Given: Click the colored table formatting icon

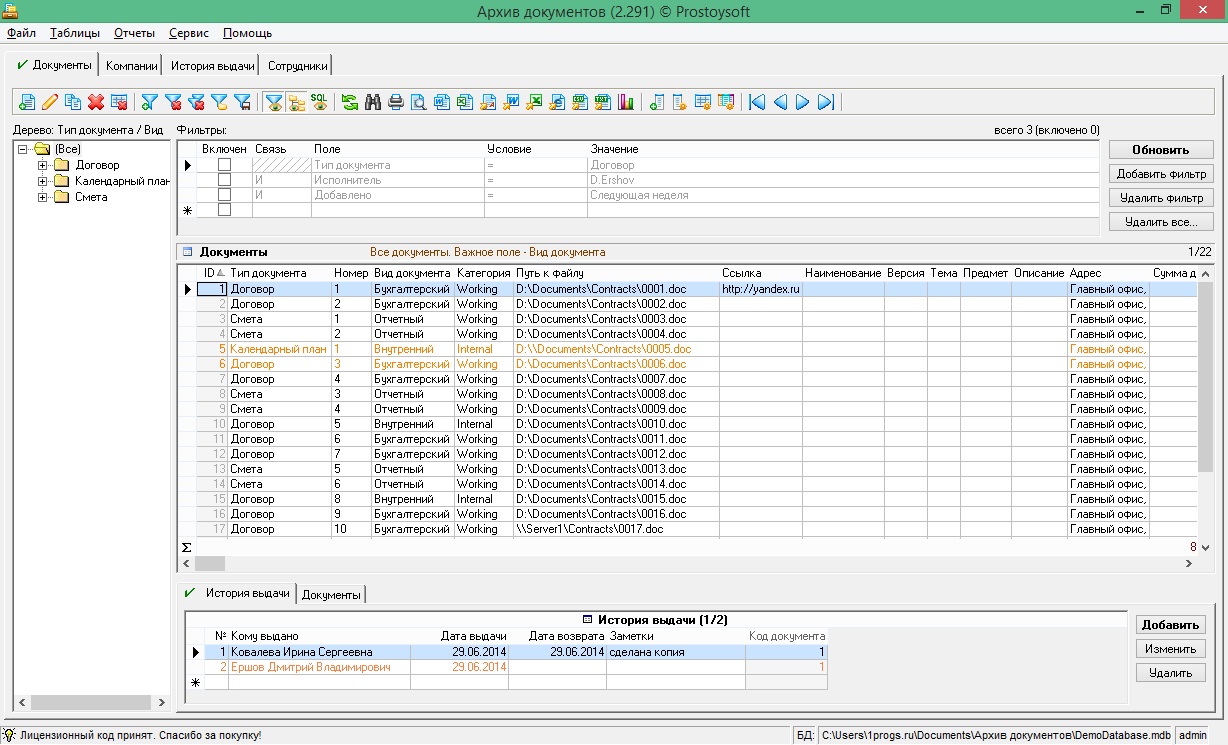Looking at the screenshot, I should click(725, 101).
